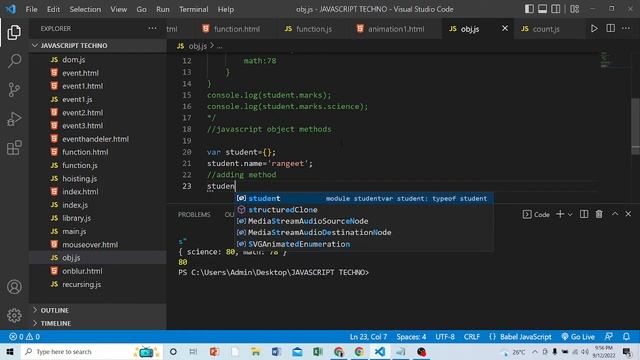The image size is (640, 360).
Task: Close the obj.js editor tab
Action: (x=505, y=29)
